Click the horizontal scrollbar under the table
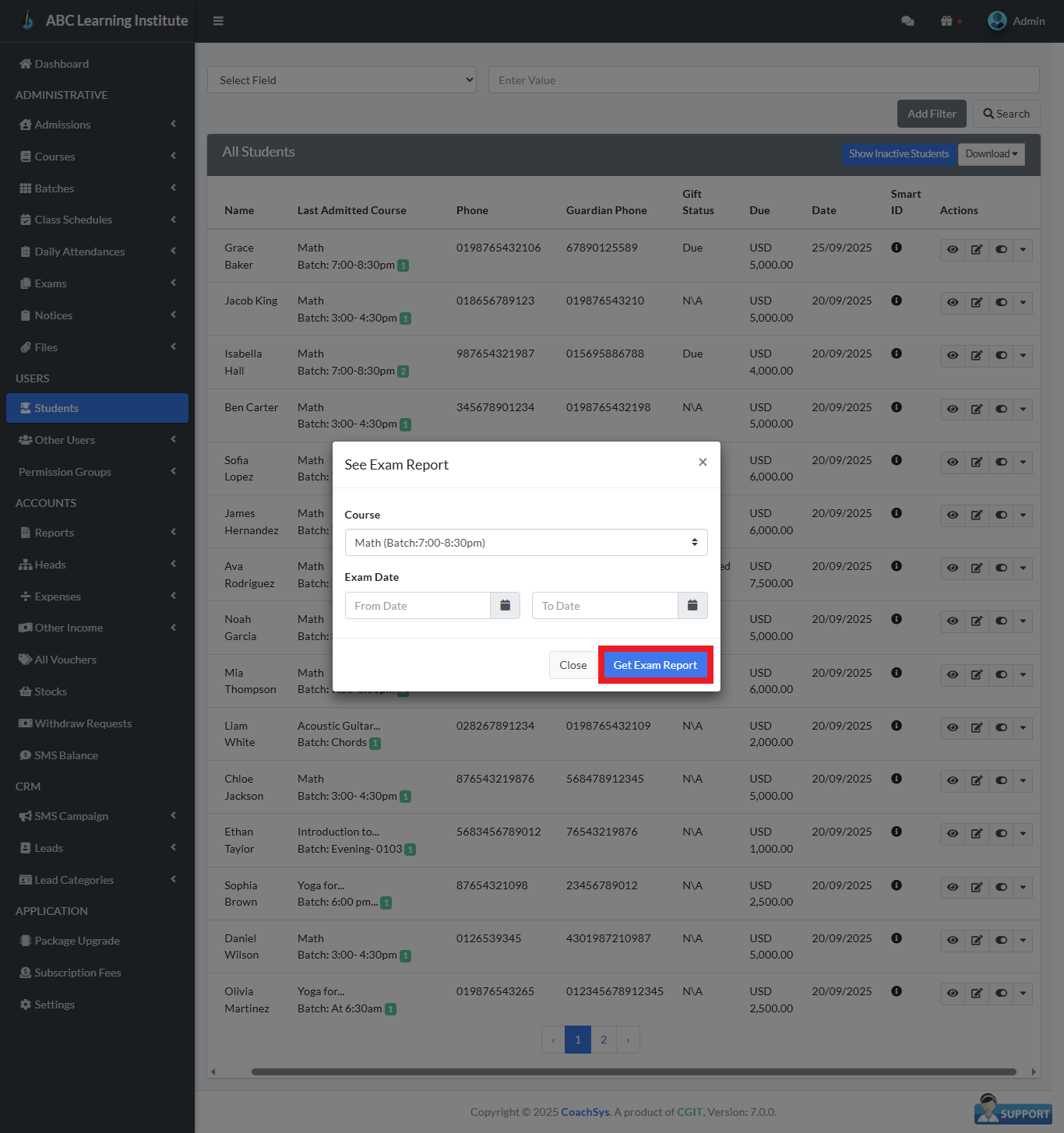Image resolution: width=1064 pixels, height=1133 pixels. (632, 1071)
